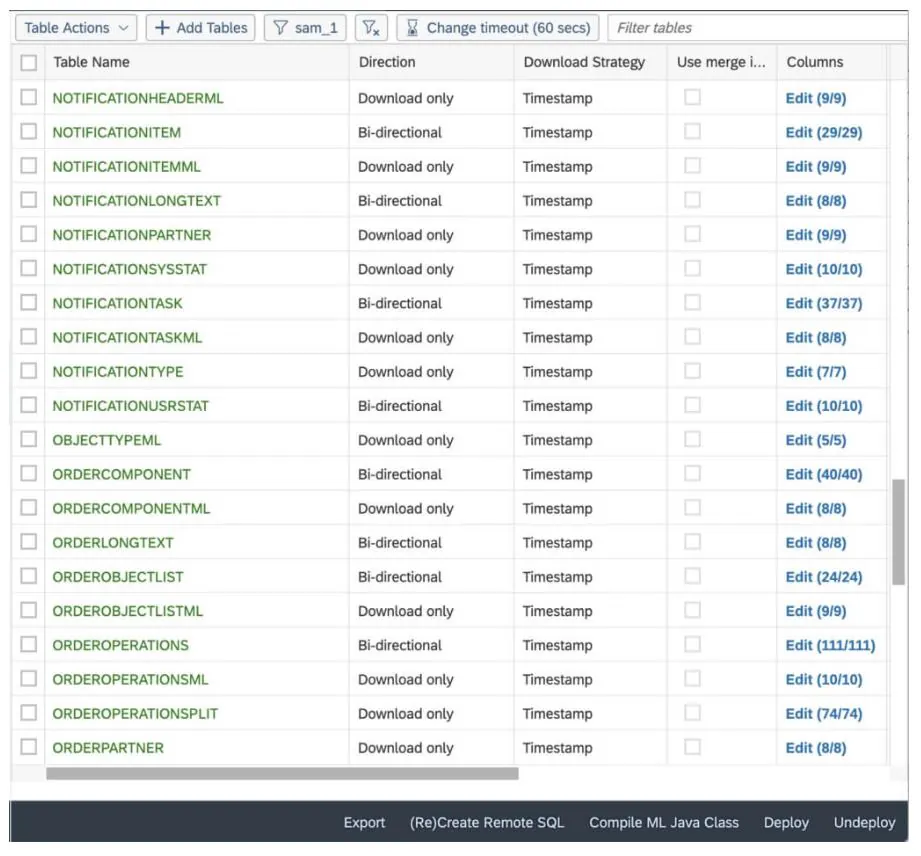This screenshot has width=921, height=856.
Task: Enable Use merge for NOTIFICATIONPARTNER
Action: click(x=693, y=234)
